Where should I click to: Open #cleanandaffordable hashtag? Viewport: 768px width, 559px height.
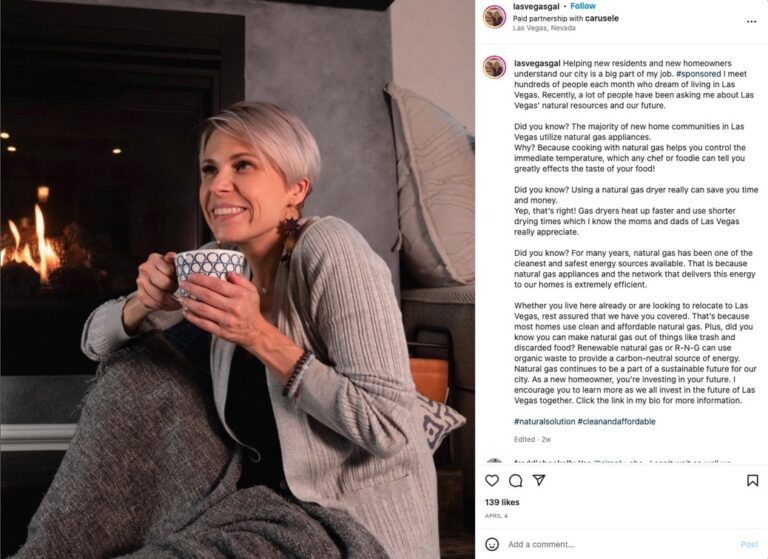[x=616, y=421]
